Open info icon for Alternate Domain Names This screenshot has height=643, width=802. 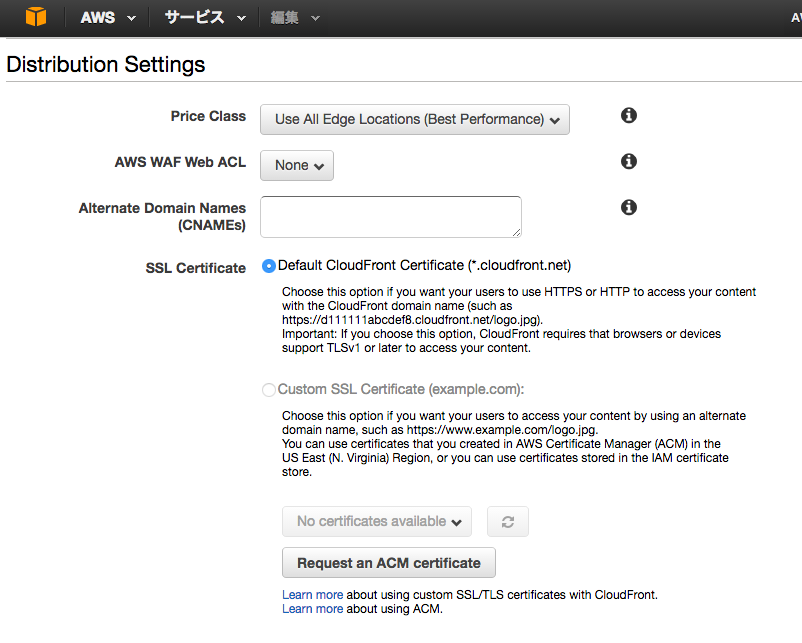629,208
